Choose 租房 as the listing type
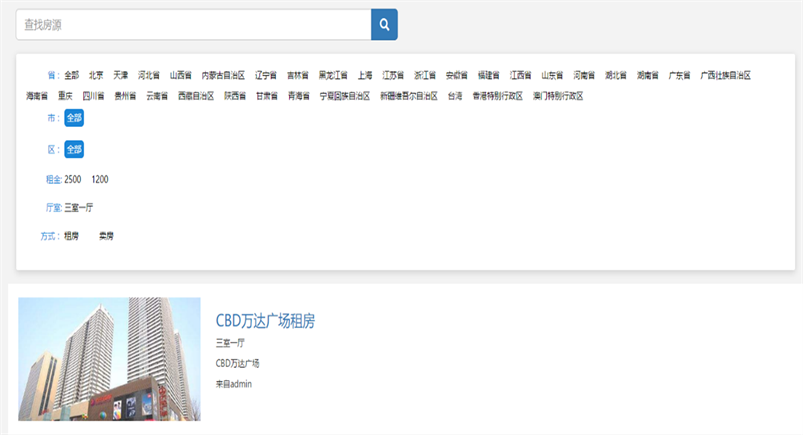803x435 pixels. pos(71,236)
